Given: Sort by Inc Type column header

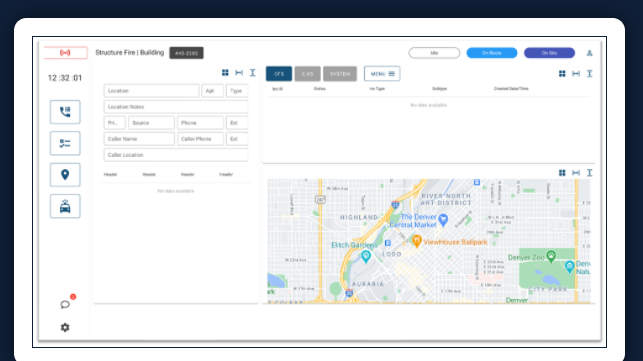Looking at the screenshot, I should click(x=377, y=89).
